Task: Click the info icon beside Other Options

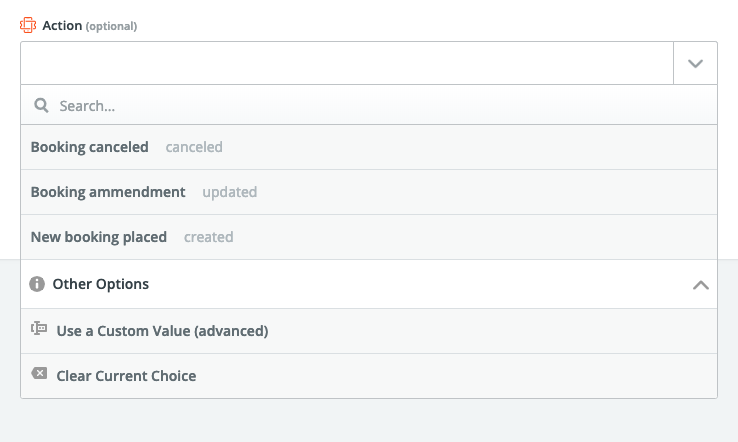Action: pos(37,284)
